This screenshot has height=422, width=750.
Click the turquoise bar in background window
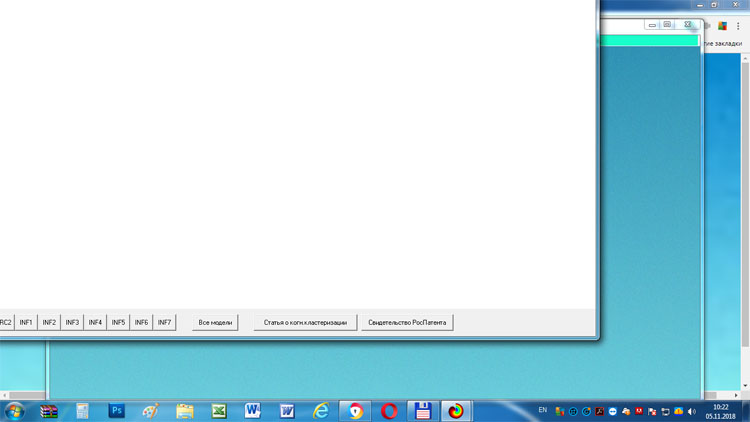pyautogui.click(x=650, y=41)
